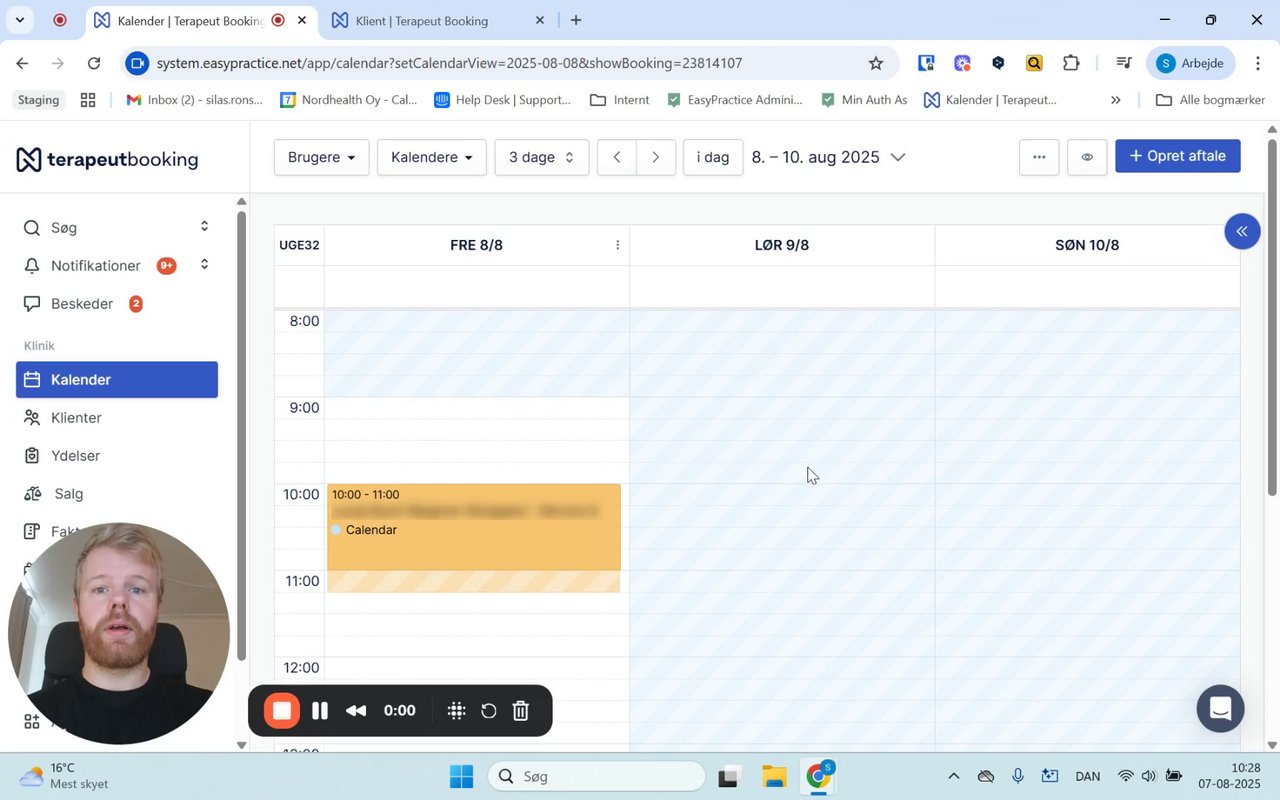1280x800 pixels.
Task: Click the address bar URL
Action: coord(449,63)
